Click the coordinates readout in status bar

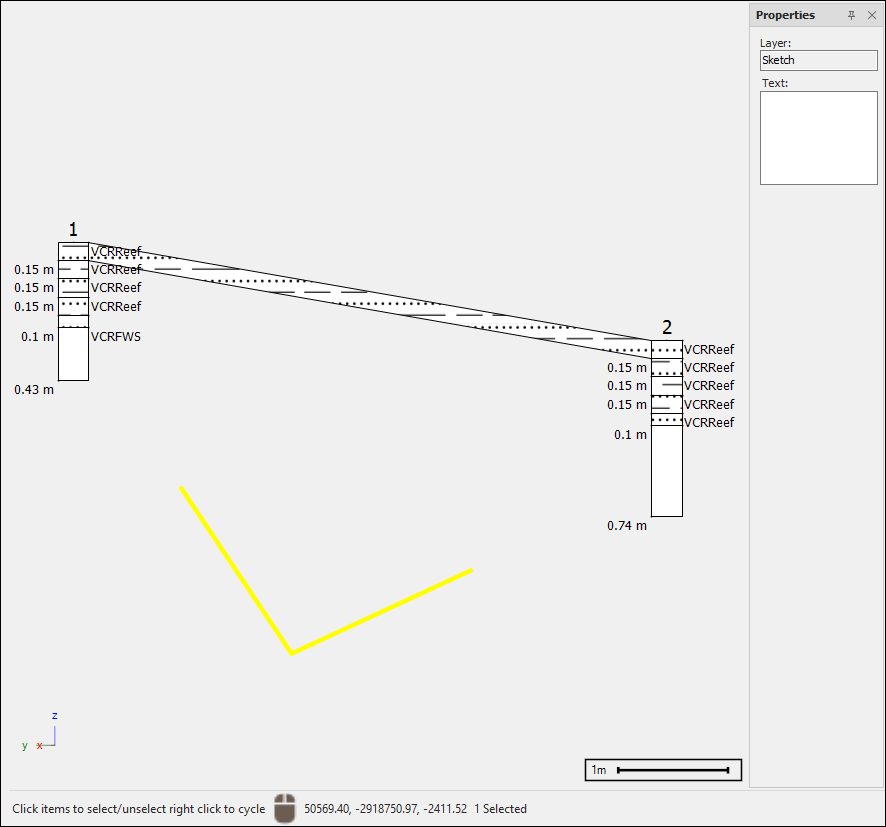click(385, 809)
